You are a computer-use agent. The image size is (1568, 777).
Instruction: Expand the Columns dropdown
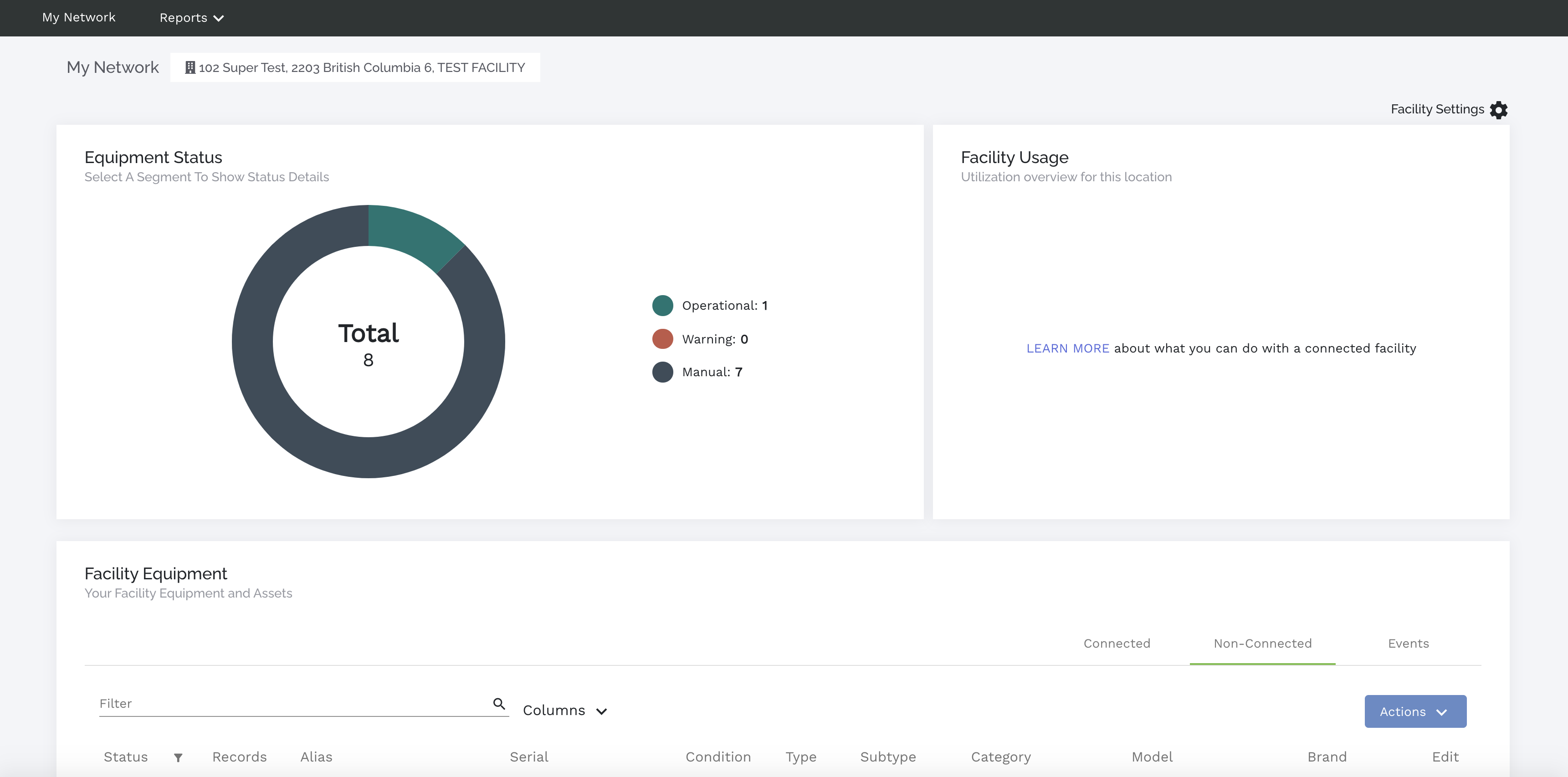[564, 711]
